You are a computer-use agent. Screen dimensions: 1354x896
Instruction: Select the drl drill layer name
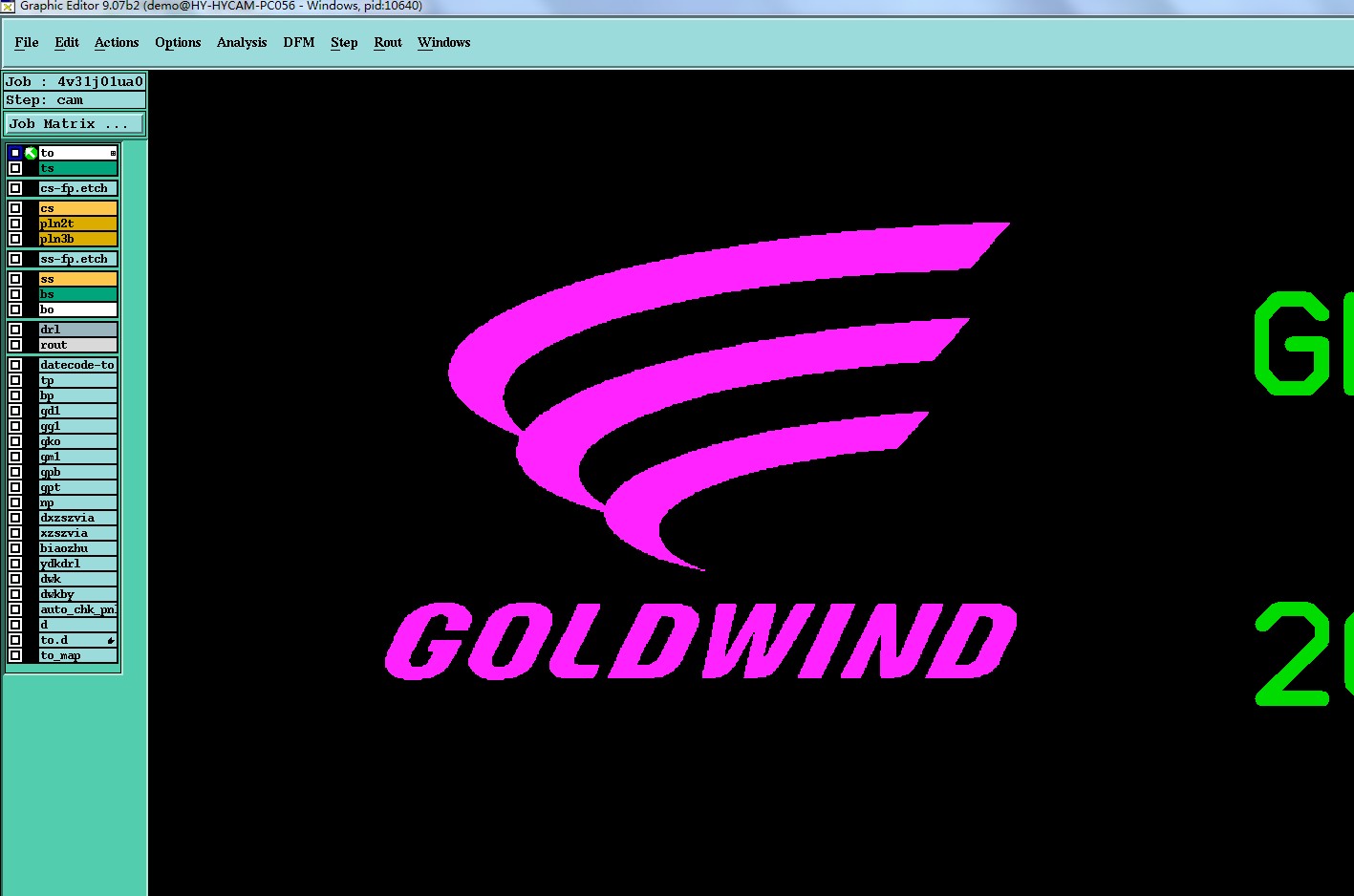[x=78, y=330]
